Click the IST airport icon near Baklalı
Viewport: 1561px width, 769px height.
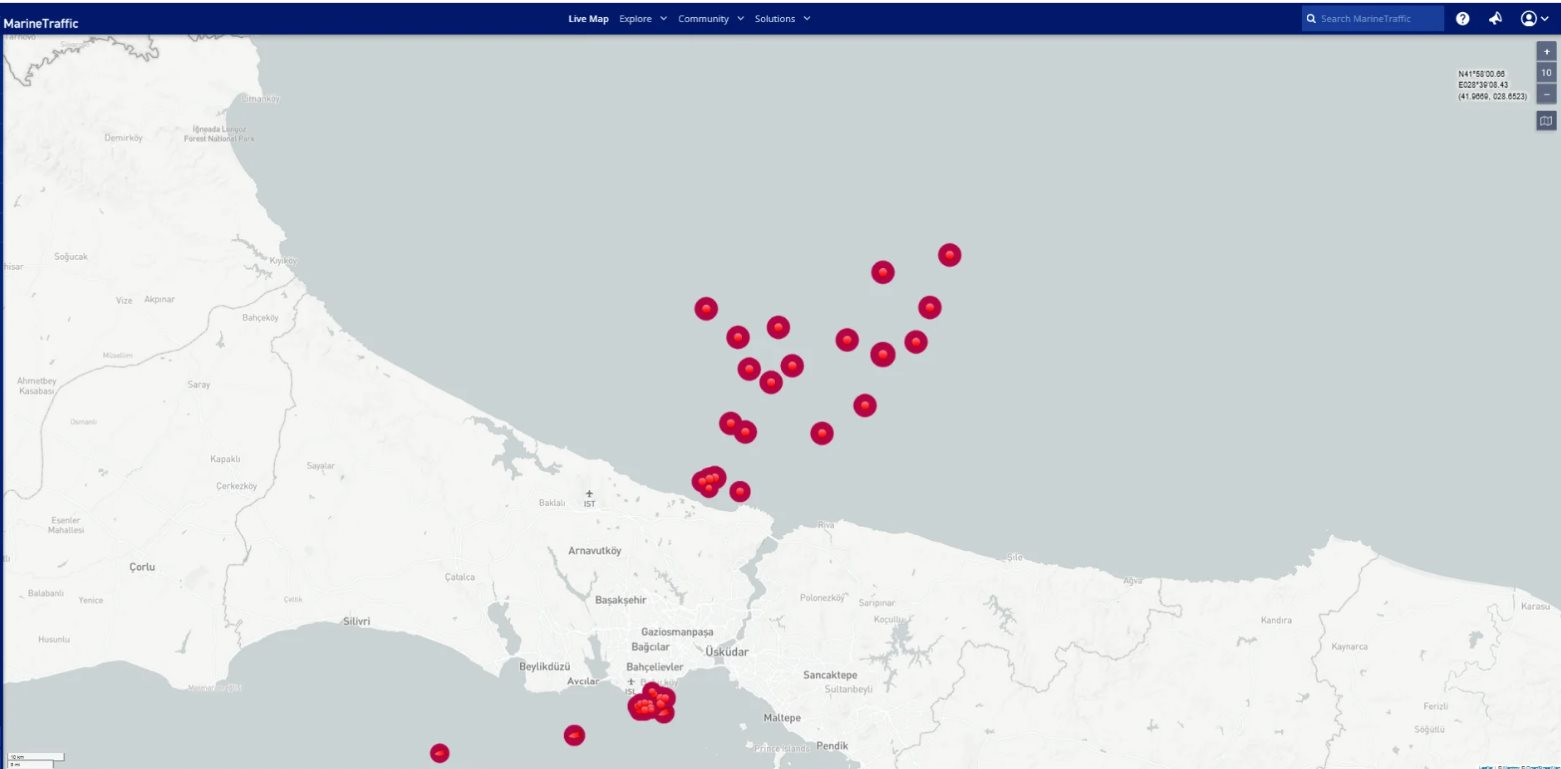point(589,493)
